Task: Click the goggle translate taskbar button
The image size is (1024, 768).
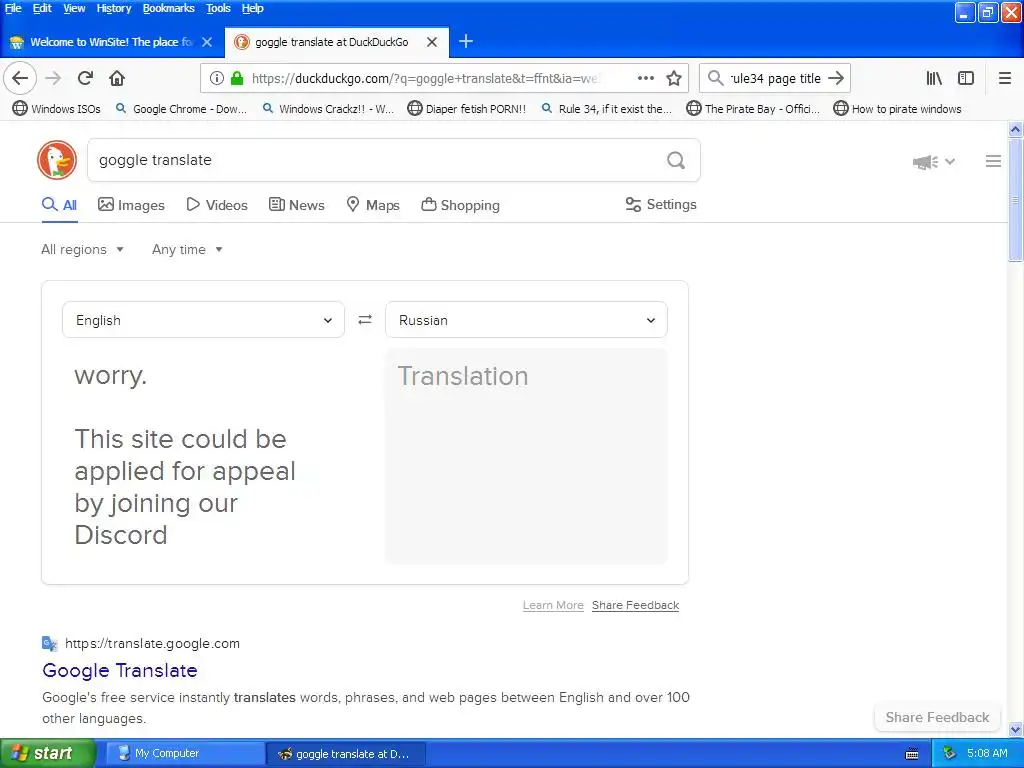Action: [346, 754]
